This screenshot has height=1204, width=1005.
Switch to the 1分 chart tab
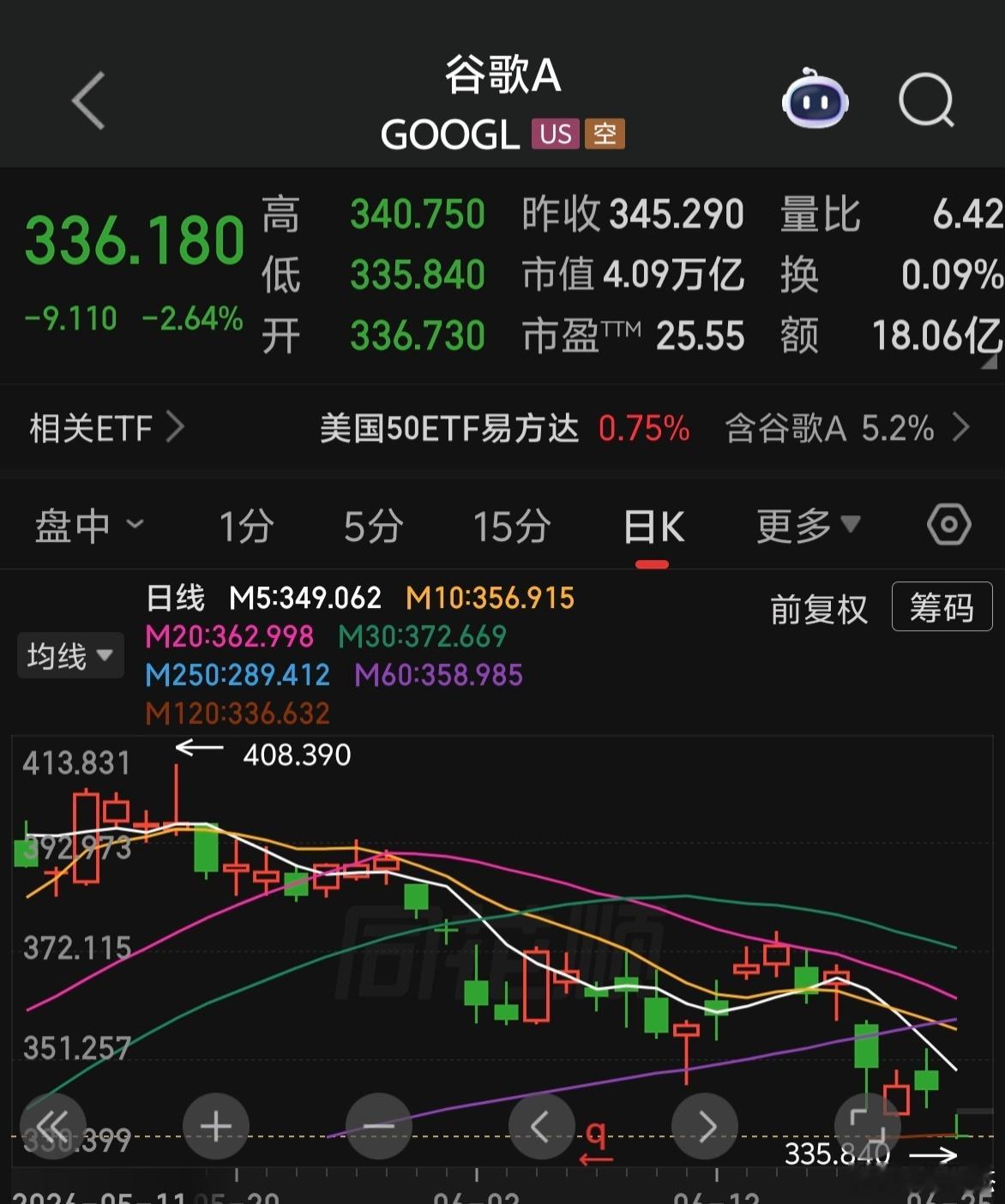(246, 525)
